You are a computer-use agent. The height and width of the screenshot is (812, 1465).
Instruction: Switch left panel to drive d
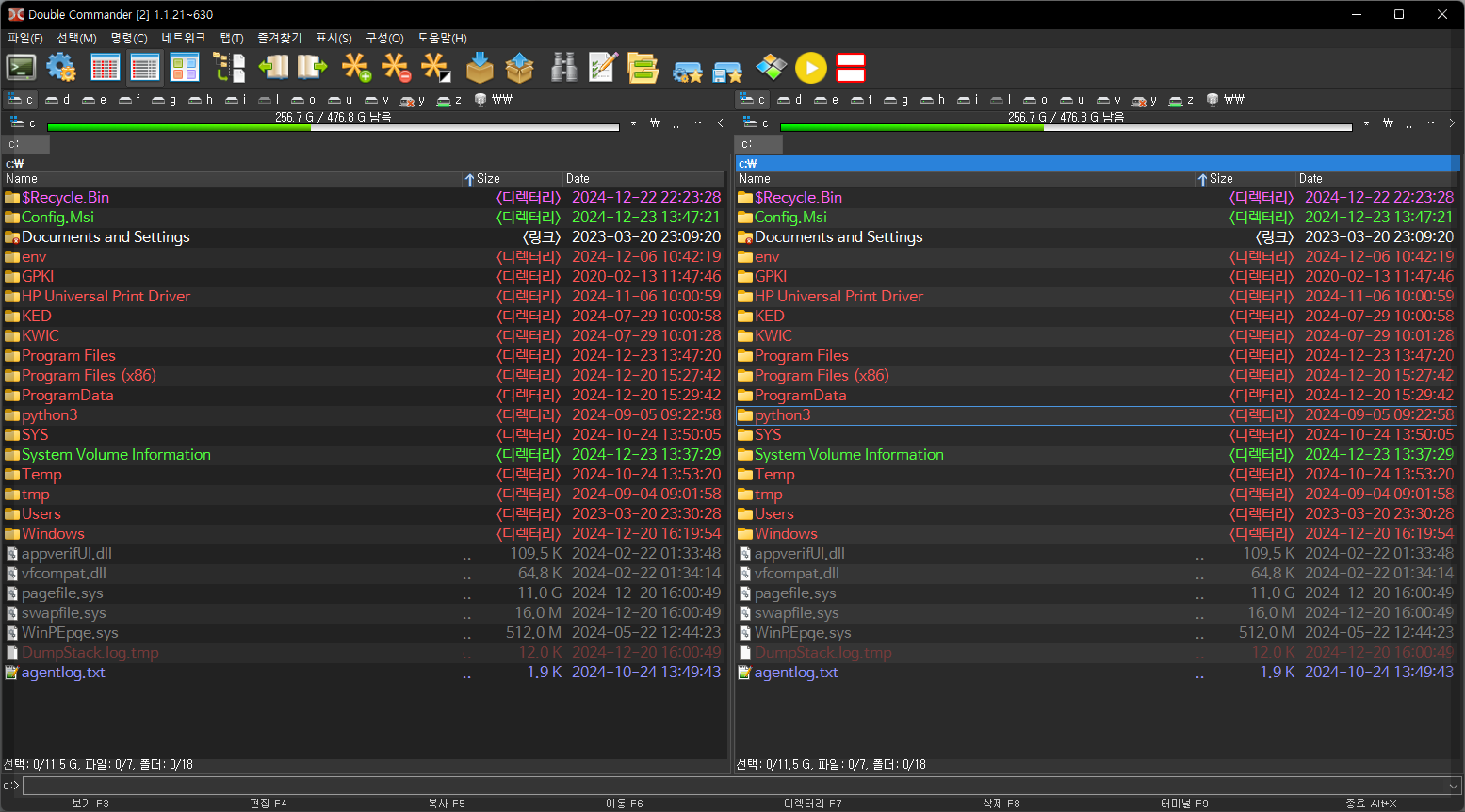(57, 99)
